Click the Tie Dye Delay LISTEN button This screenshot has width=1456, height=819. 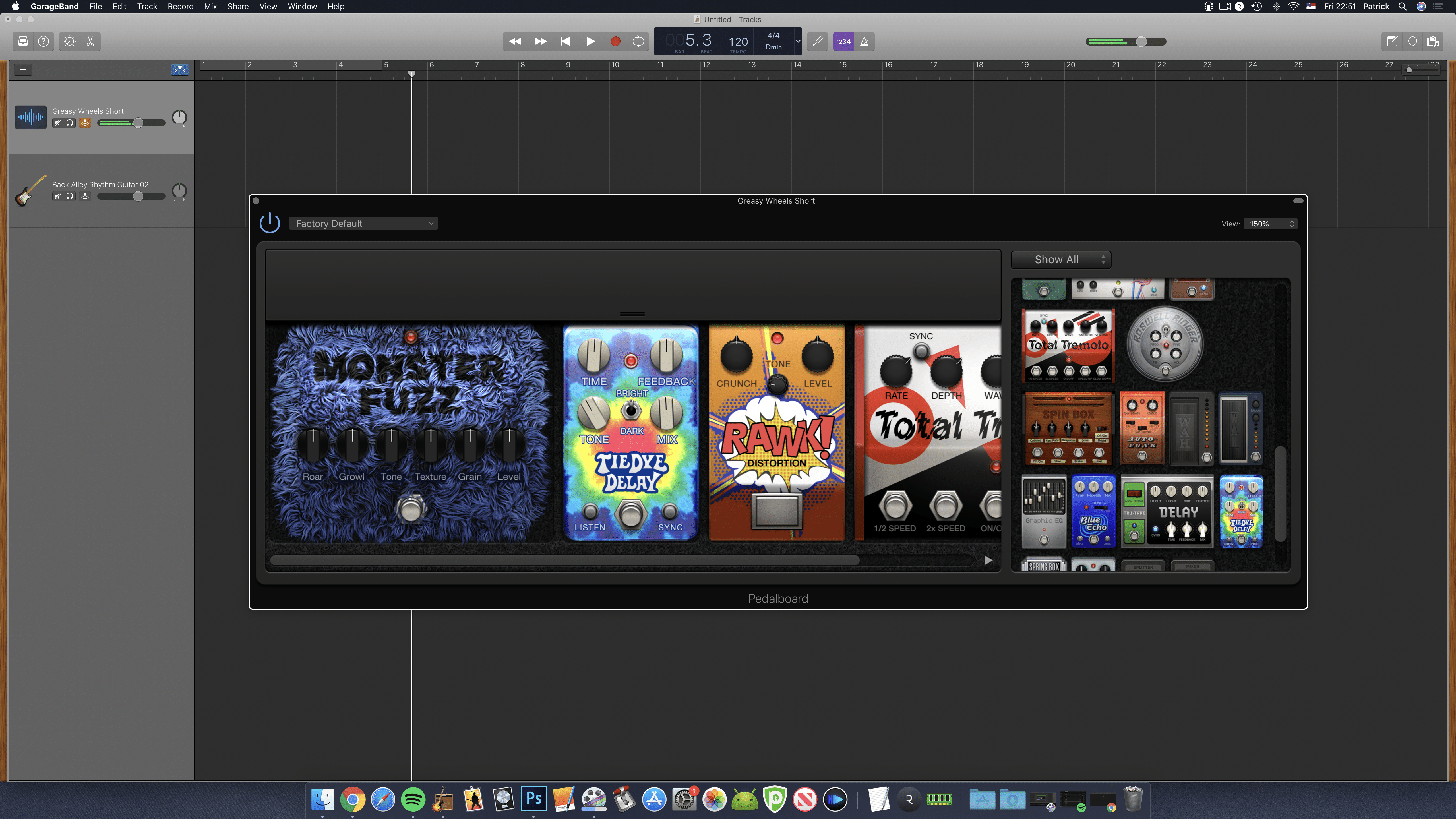point(590,512)
